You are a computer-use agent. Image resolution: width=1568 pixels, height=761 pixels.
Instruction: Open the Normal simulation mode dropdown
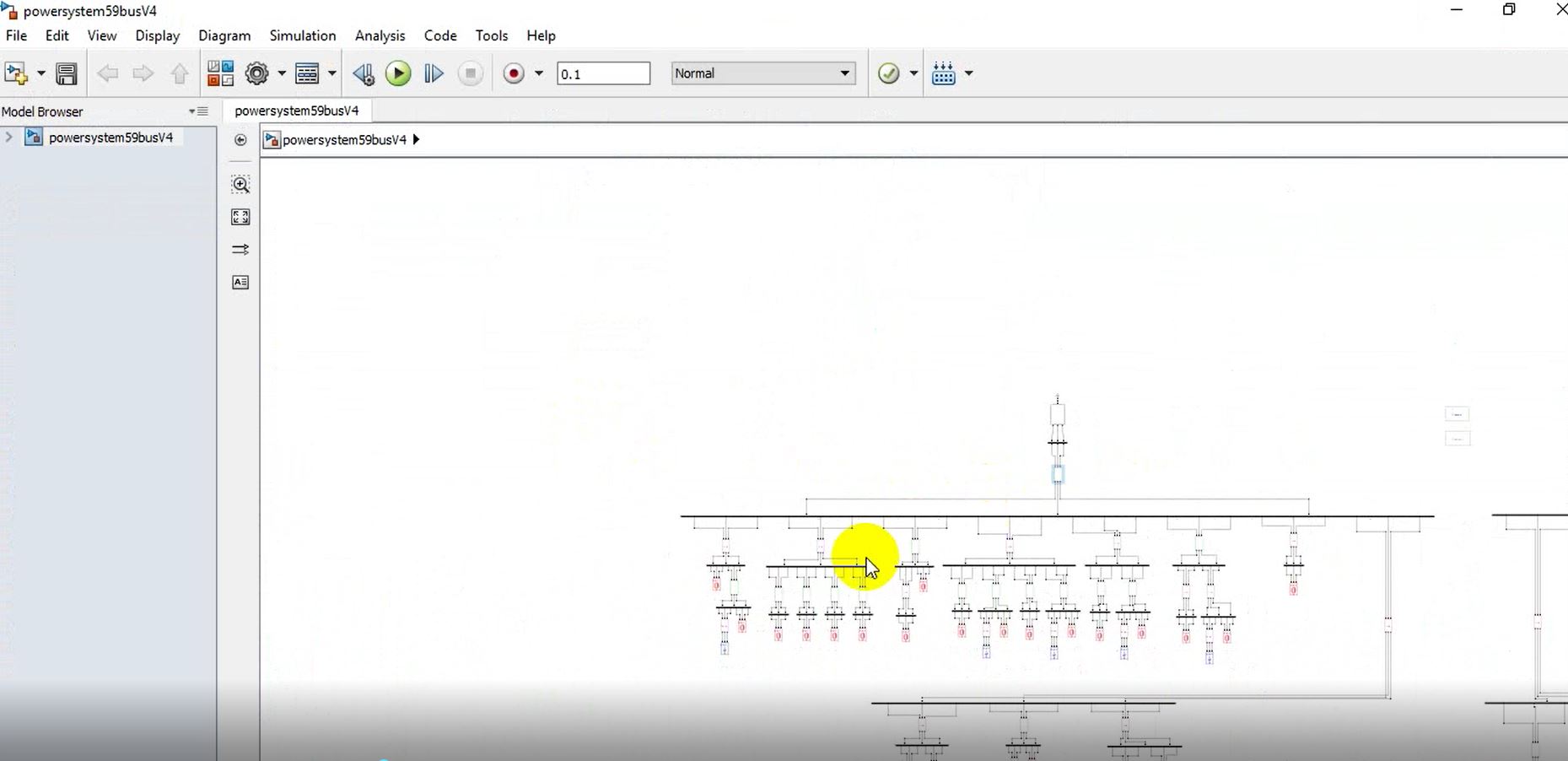[762, 73]
